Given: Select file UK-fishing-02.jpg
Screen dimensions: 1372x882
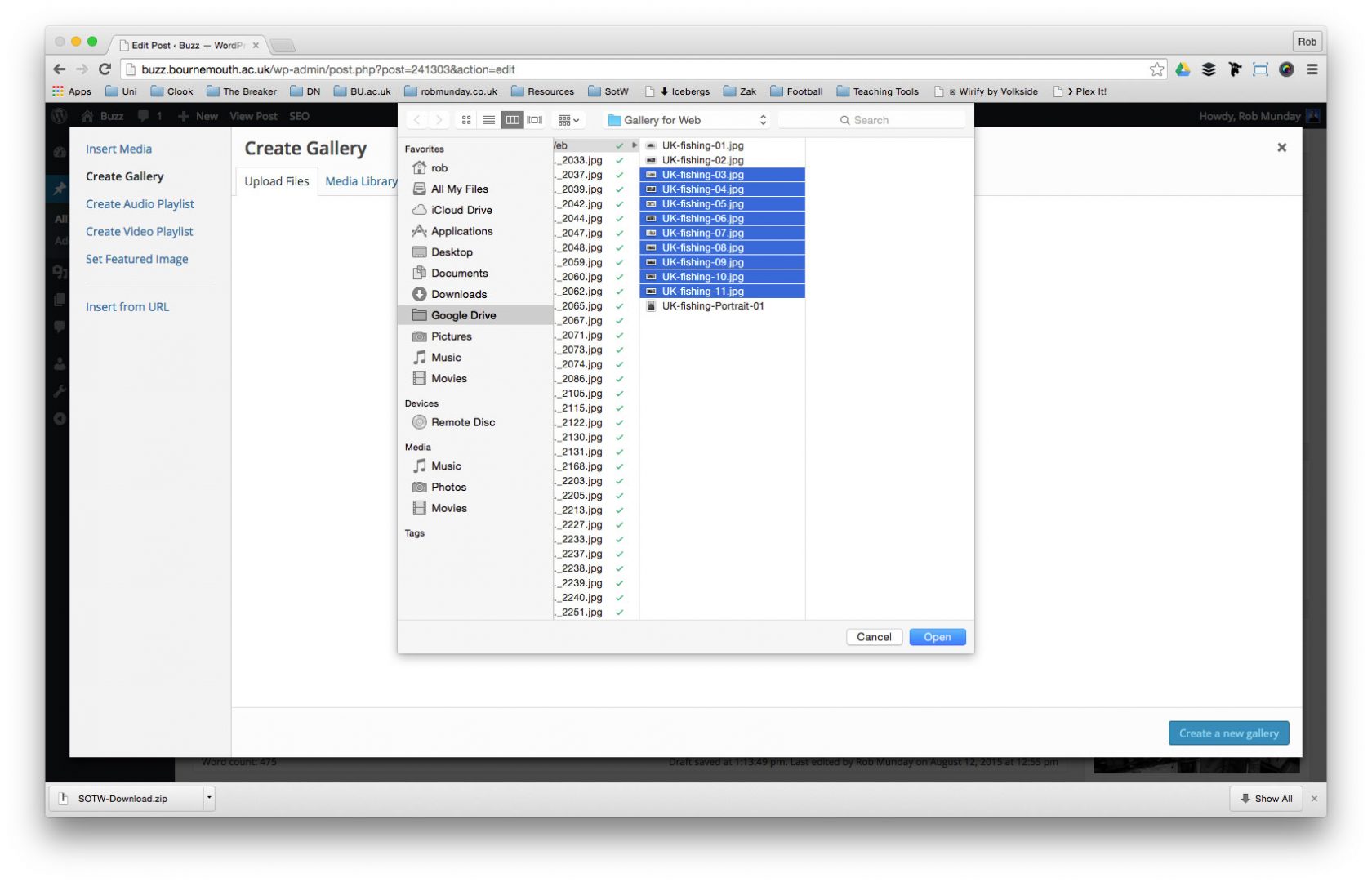Looking at the screenshot, I should 723,160.
